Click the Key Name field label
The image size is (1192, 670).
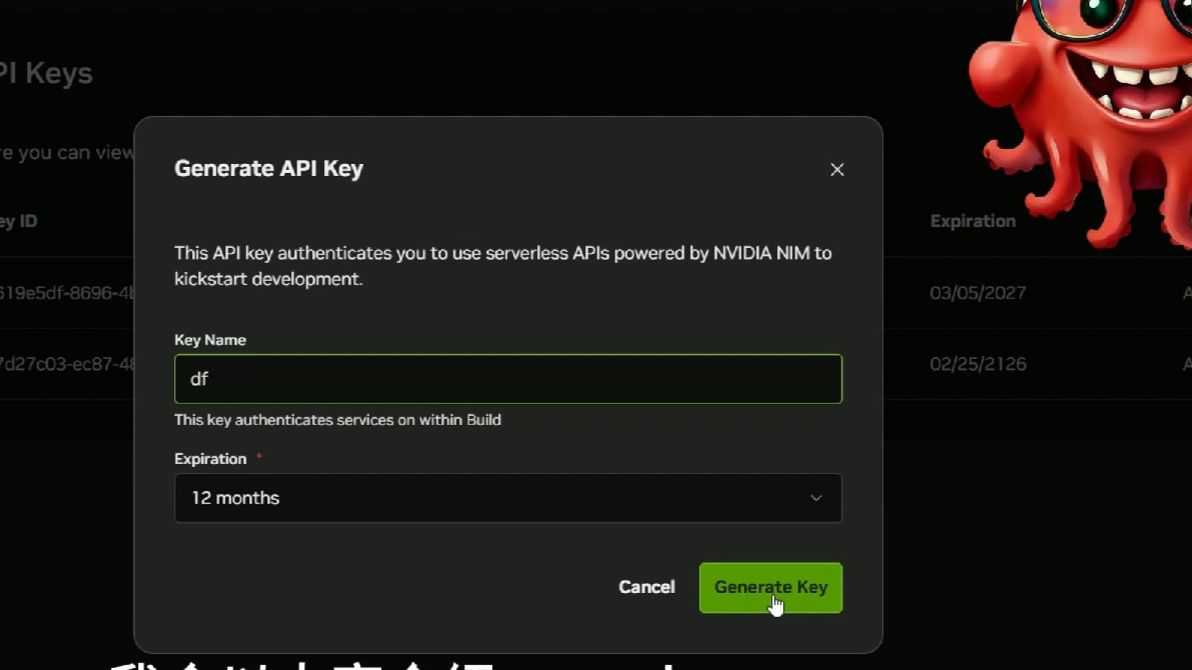tap(210, 340)
